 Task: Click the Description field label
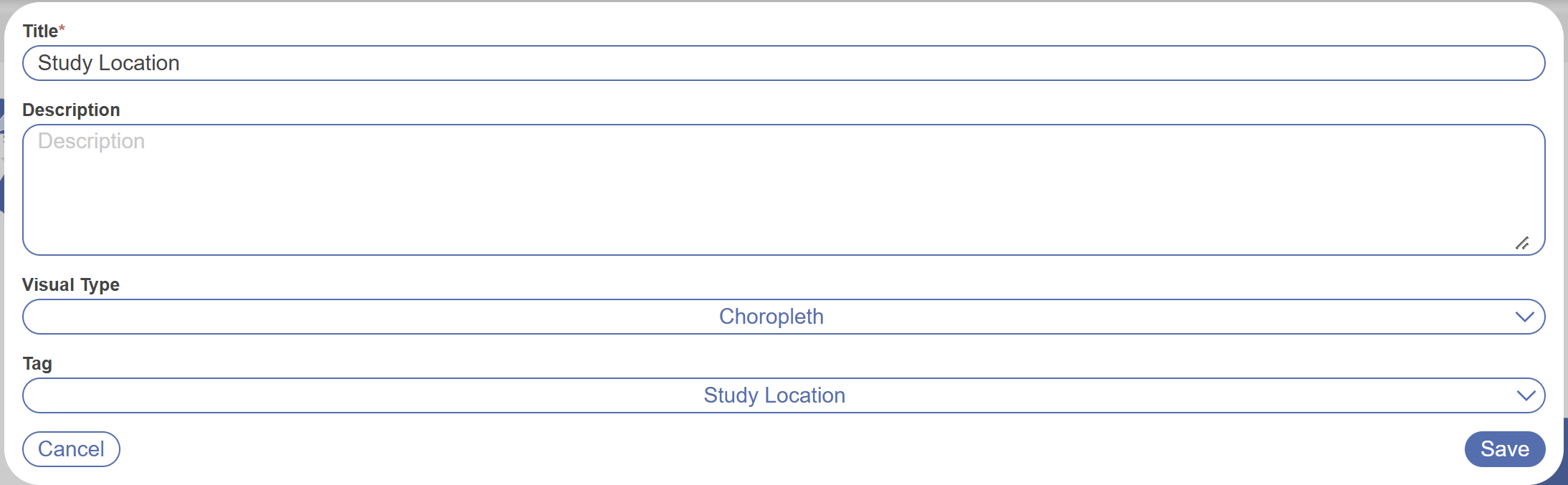(71, 110)
